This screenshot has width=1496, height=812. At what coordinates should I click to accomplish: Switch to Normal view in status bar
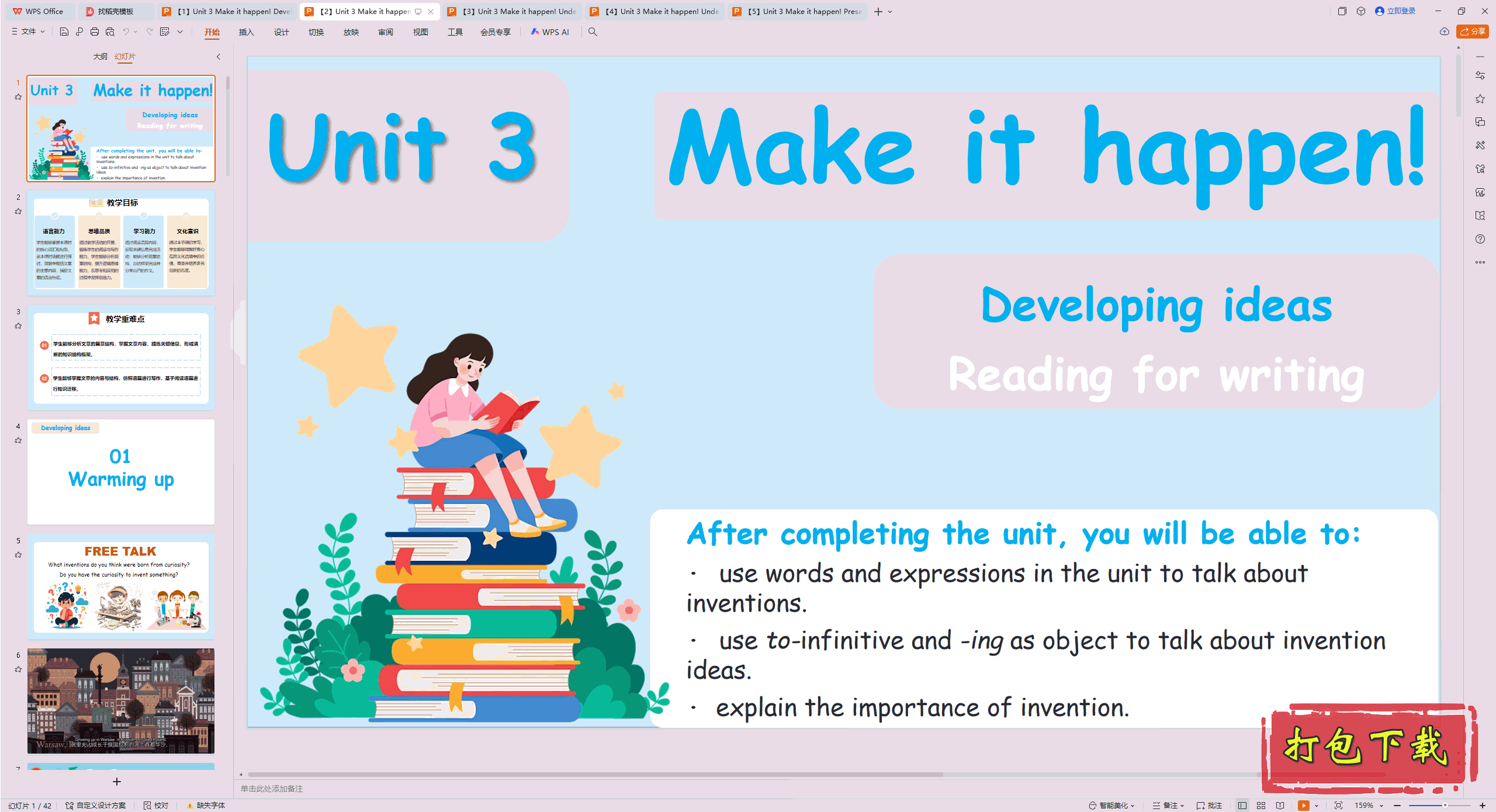(x=1242, y=805)
